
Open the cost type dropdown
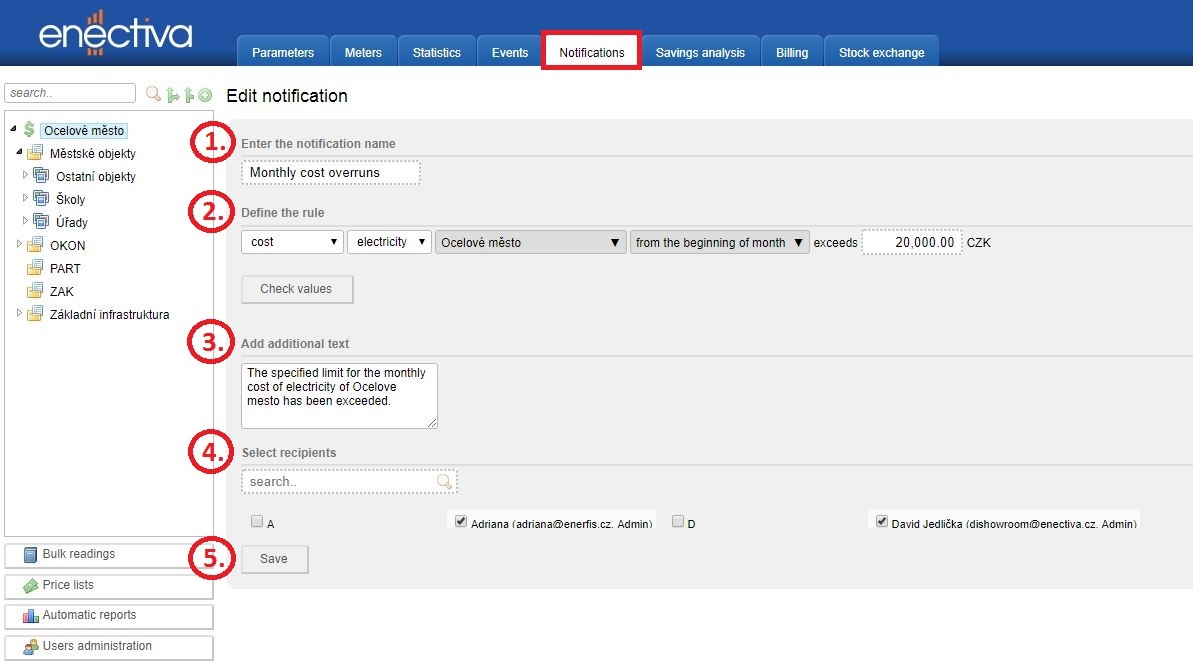coord(292,242)
